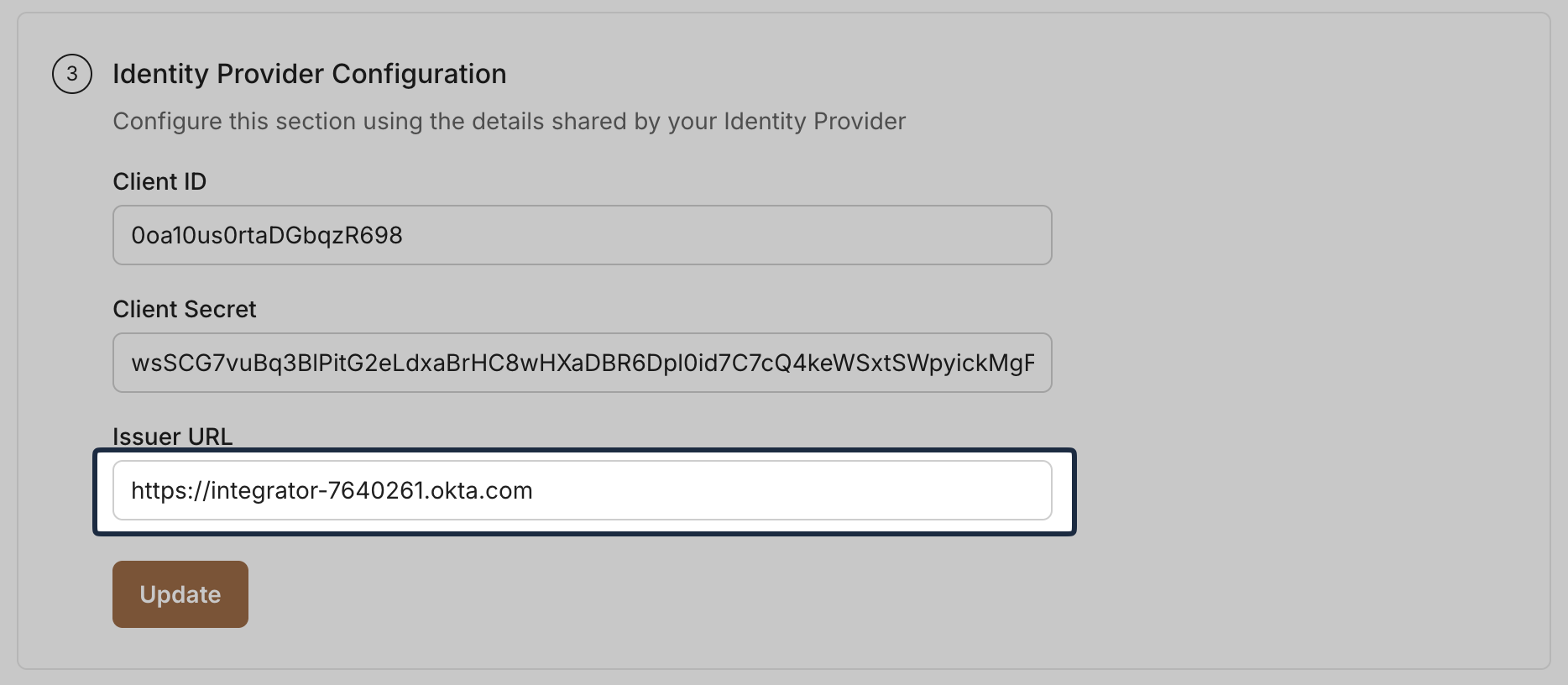
Task: Select the text 0oa10us0rtaDGbqzR698 in Client ID
Action: [x=267, y=235]
